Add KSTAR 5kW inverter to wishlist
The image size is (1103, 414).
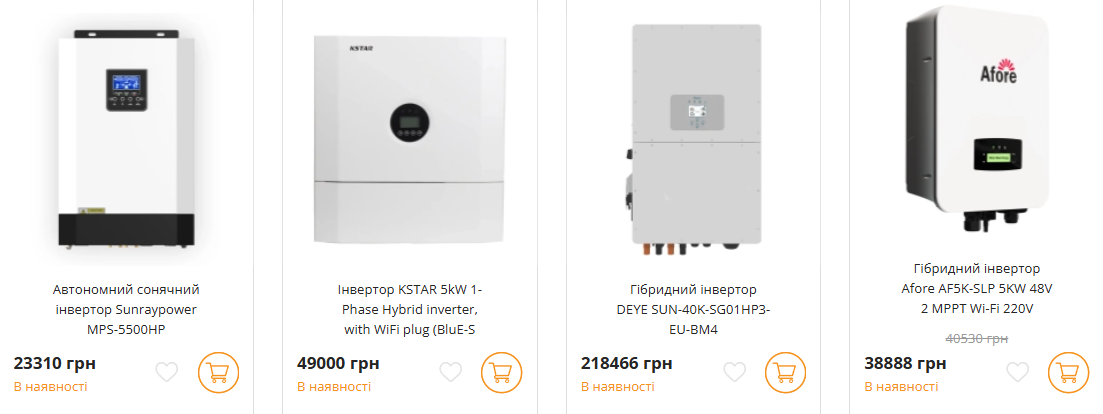click(451, 372)
